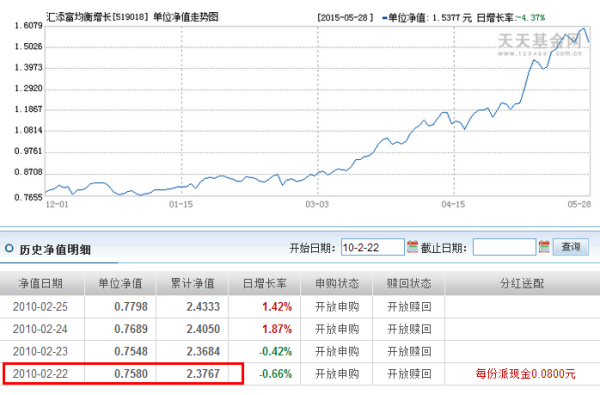Click the 01-15 x-axis label
This screenshot has height=395, width=600.
[181, 204]
